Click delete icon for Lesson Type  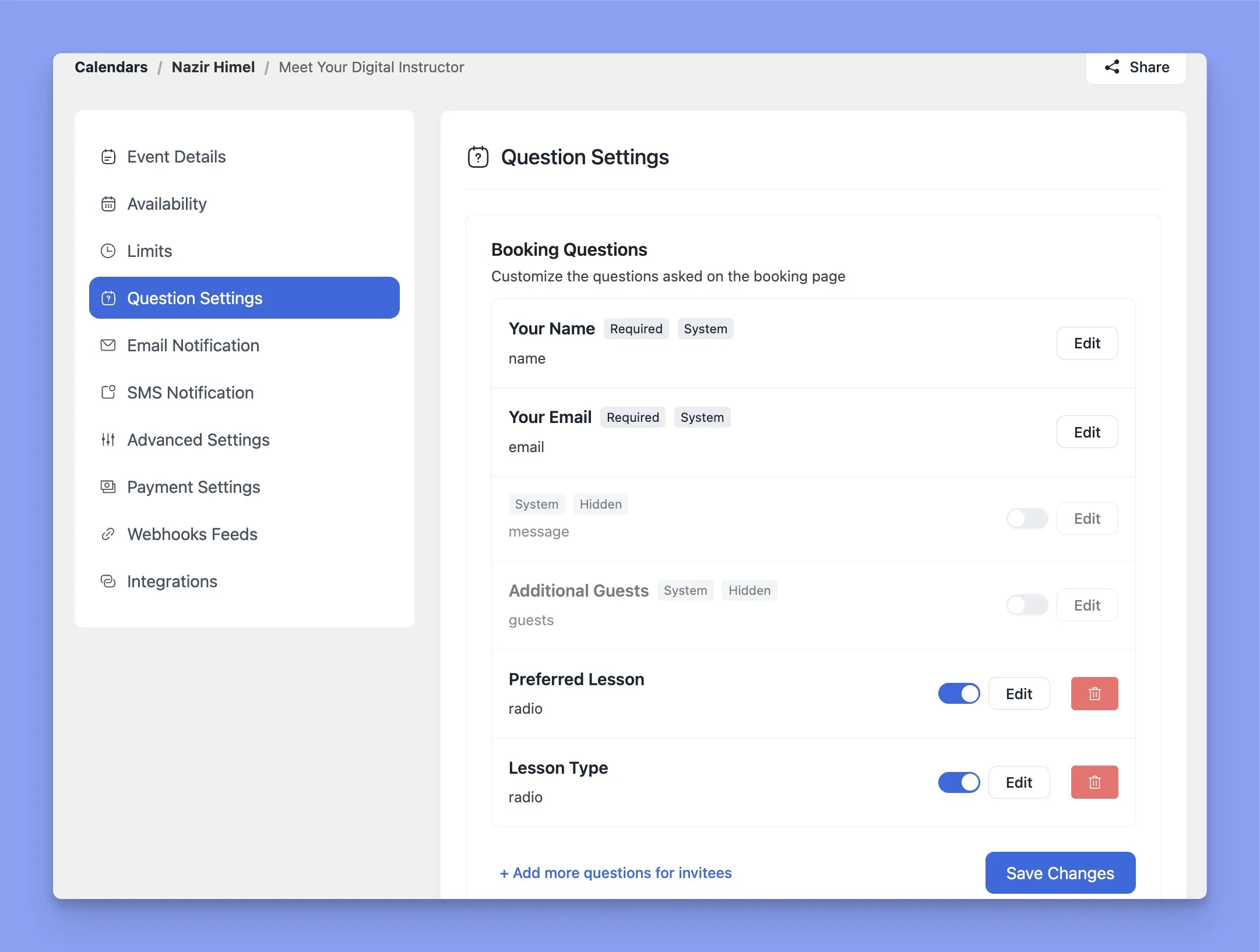1094,782
